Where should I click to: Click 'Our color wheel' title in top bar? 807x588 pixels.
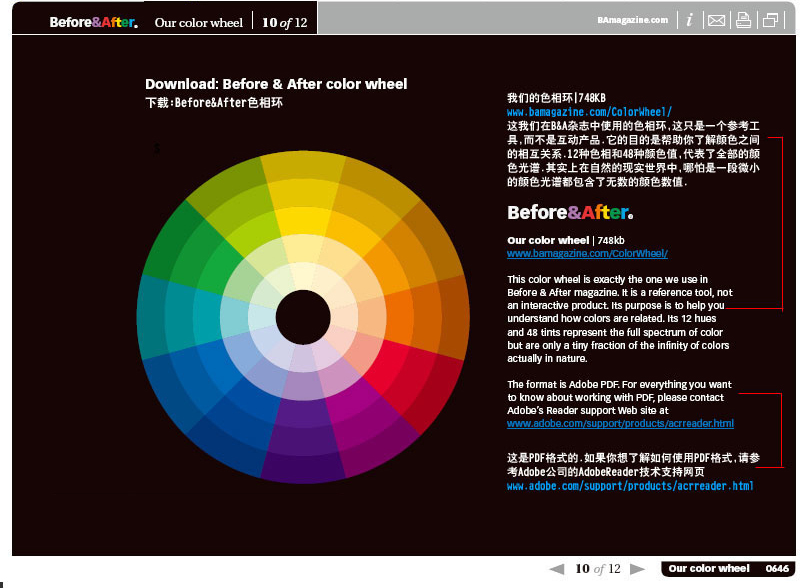(x=198, y=22)
